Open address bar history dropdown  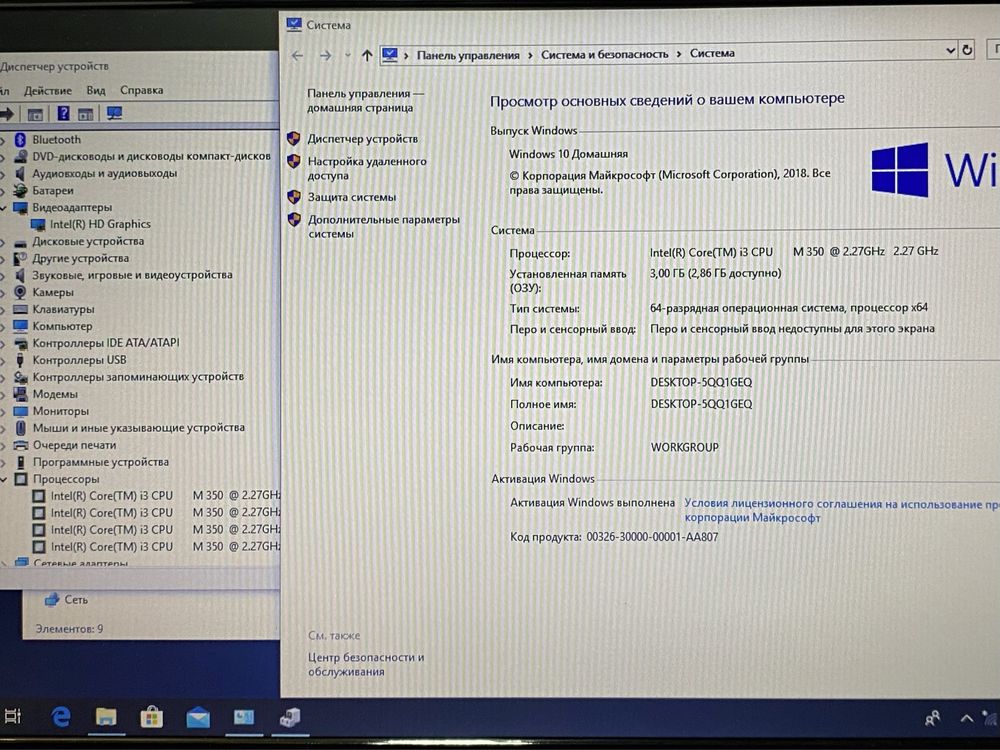coord(950,50)
